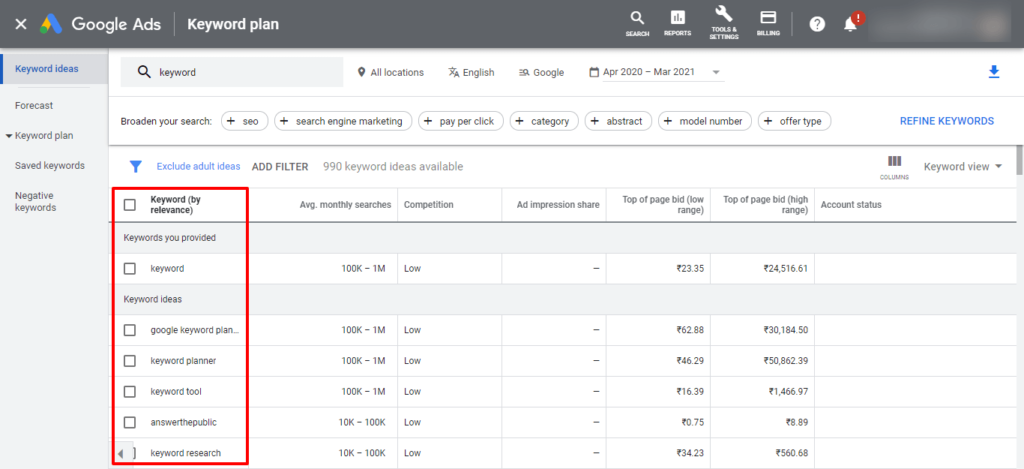1024x469 pixels.
Task: Close the Keyword plan with the X icon
Action: click(21, 24)
